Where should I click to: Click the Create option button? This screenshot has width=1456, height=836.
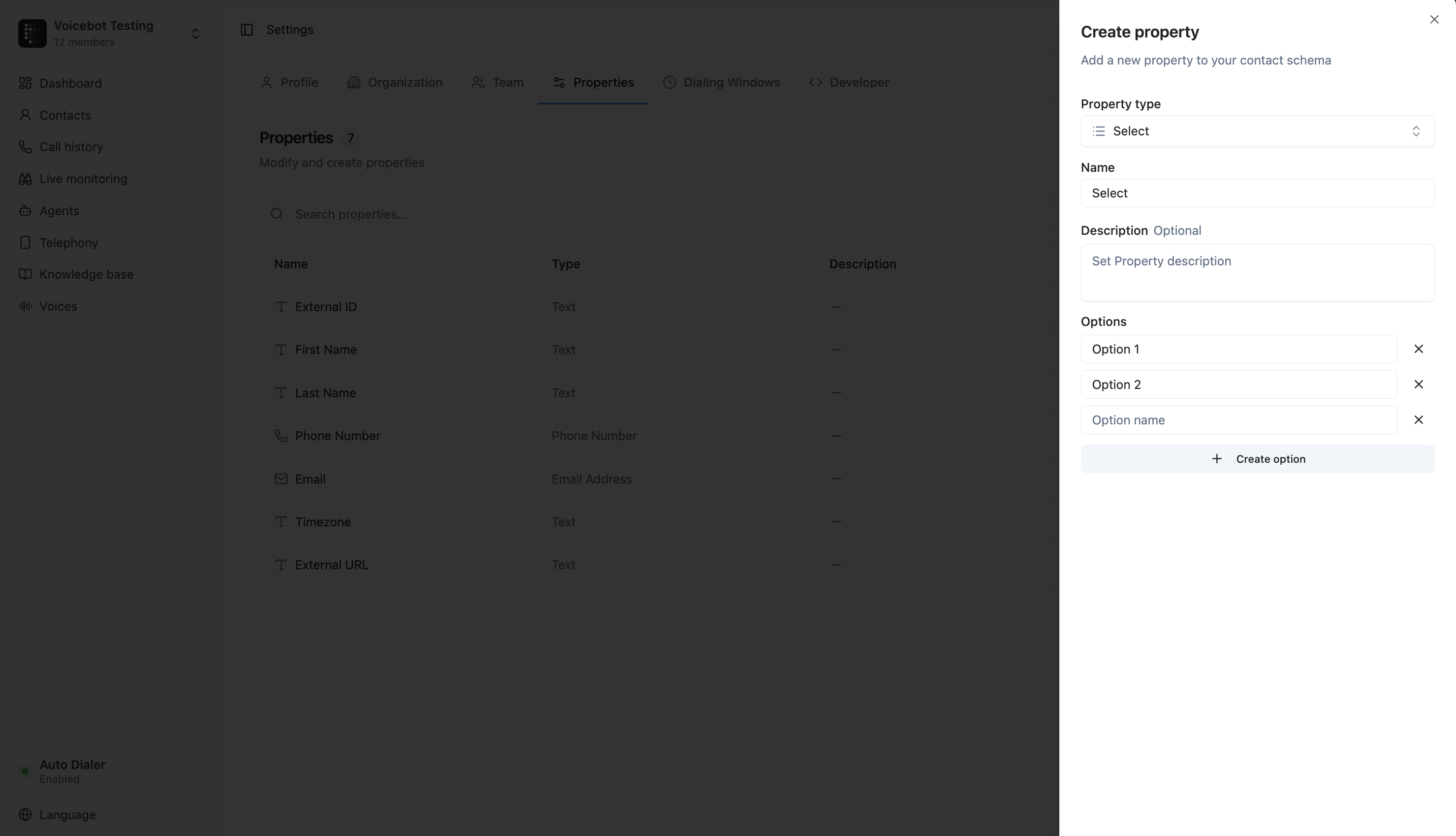coord(1257,458)
